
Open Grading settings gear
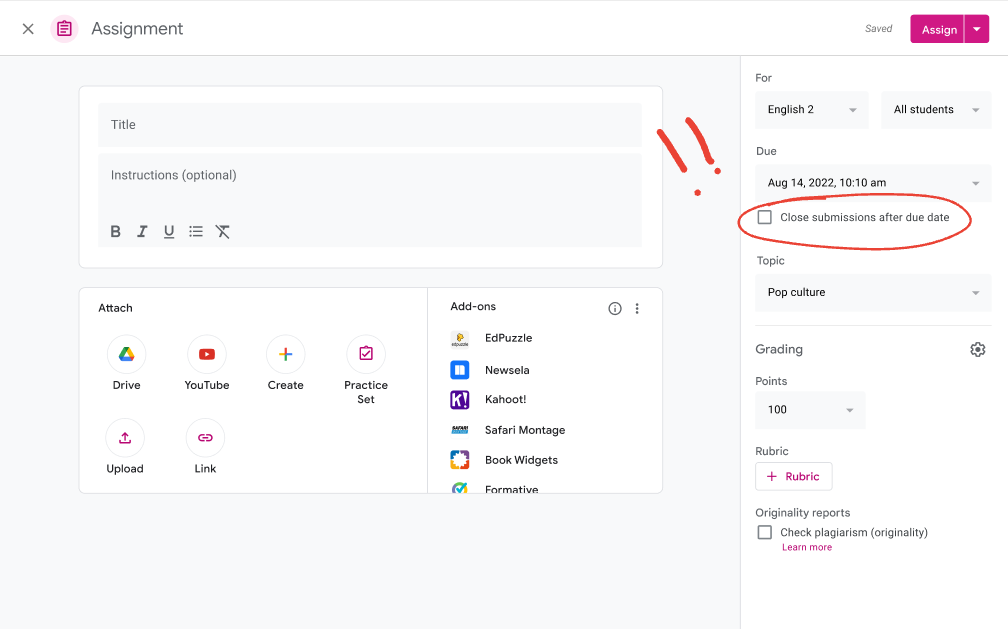click(978, 349)
